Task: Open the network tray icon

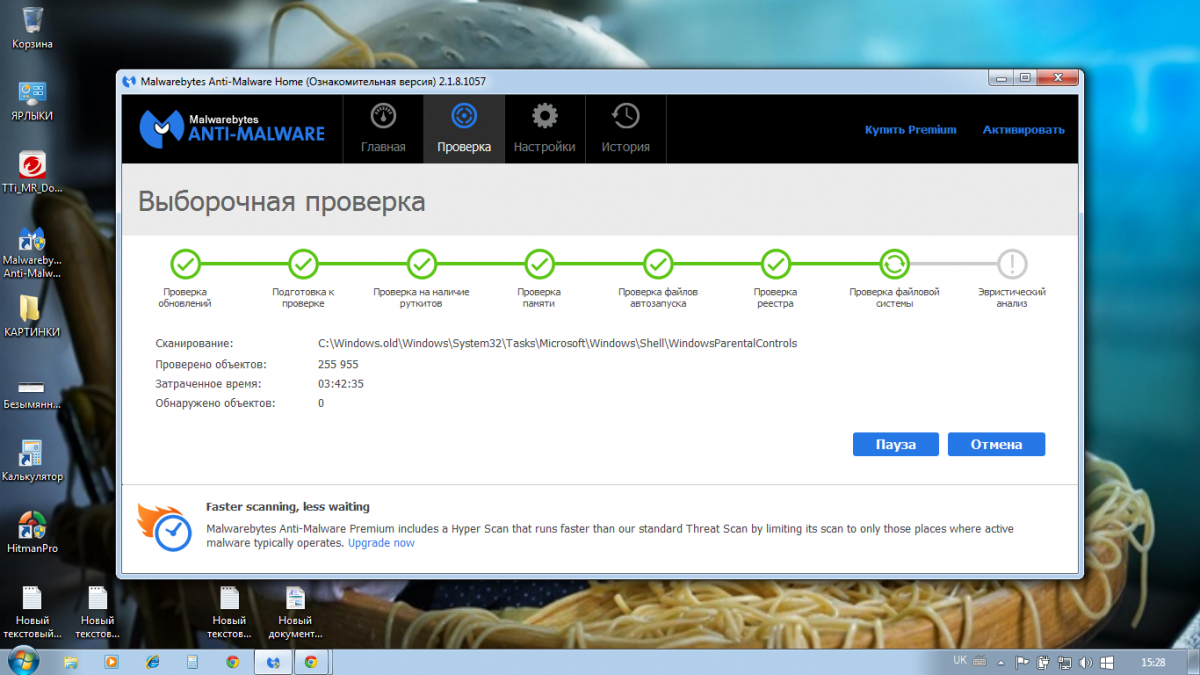Action: pyautogui.click(x=1066, y=662)
